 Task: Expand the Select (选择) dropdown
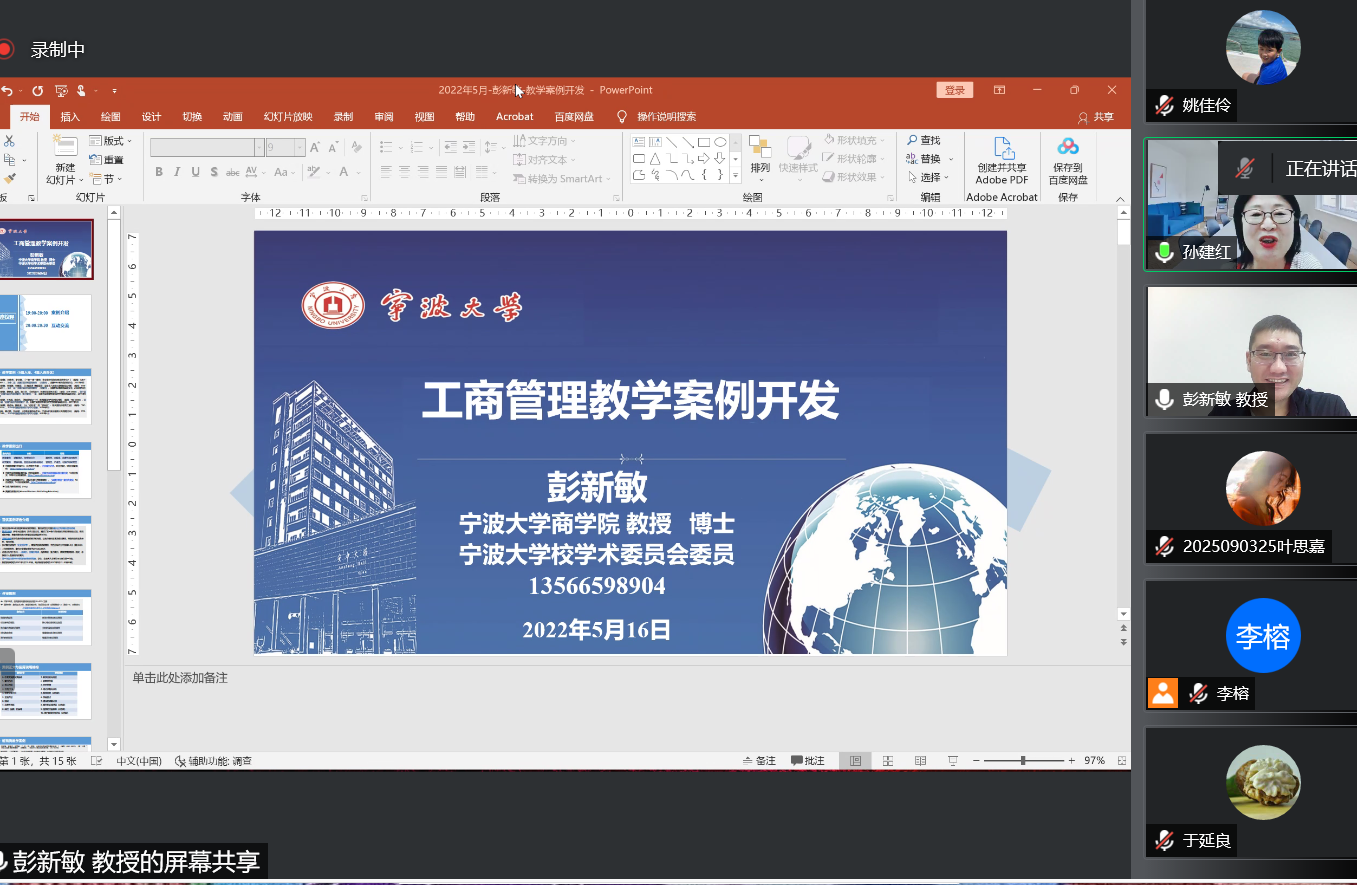[930, 177]
